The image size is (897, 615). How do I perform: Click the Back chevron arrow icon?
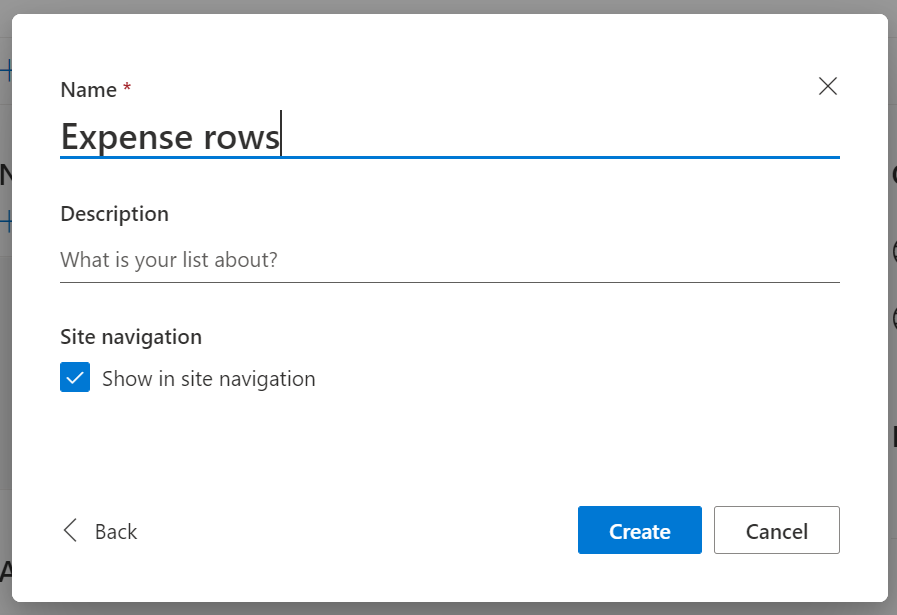point(70,530)
